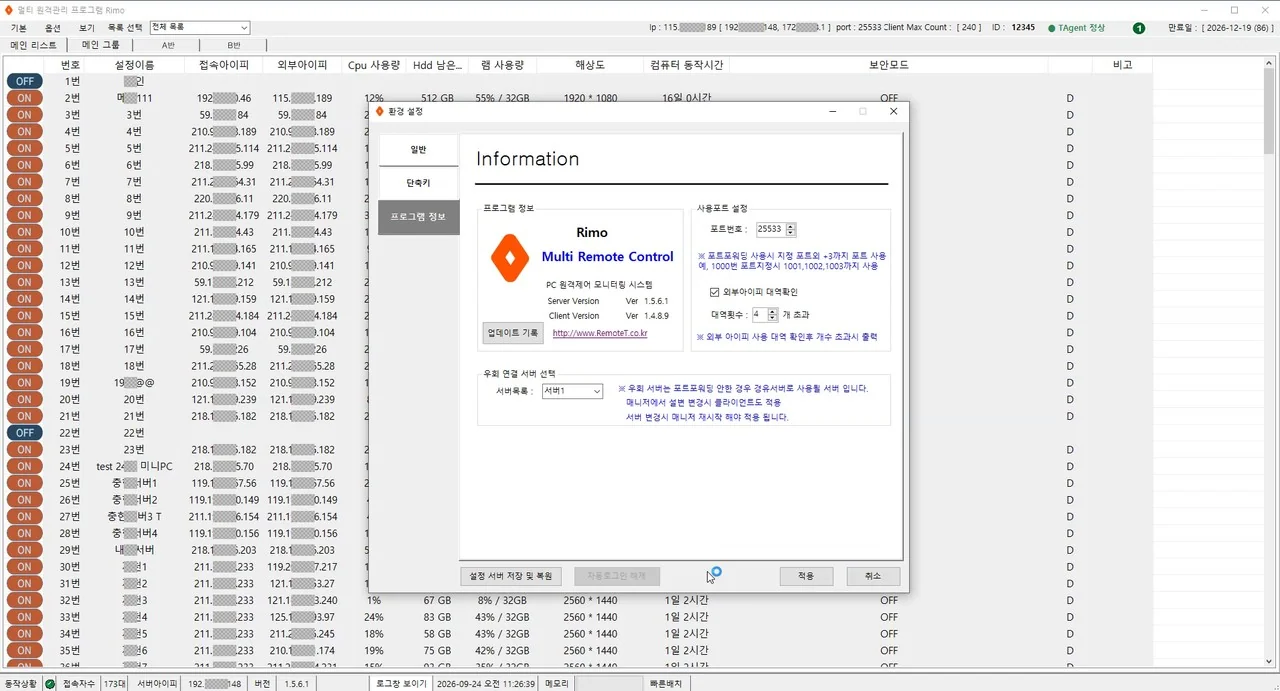
Task: Toggle the ON switch for row 29번
Action: tap(24, 550)
